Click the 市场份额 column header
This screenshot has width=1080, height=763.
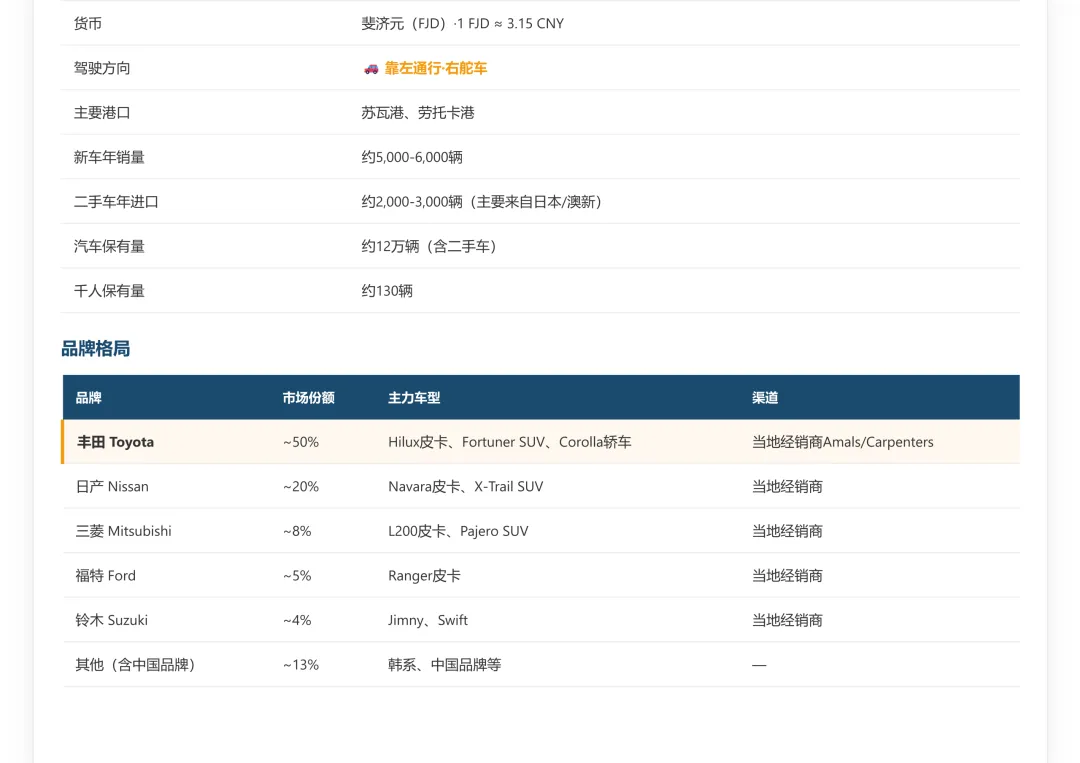(309, 397)
